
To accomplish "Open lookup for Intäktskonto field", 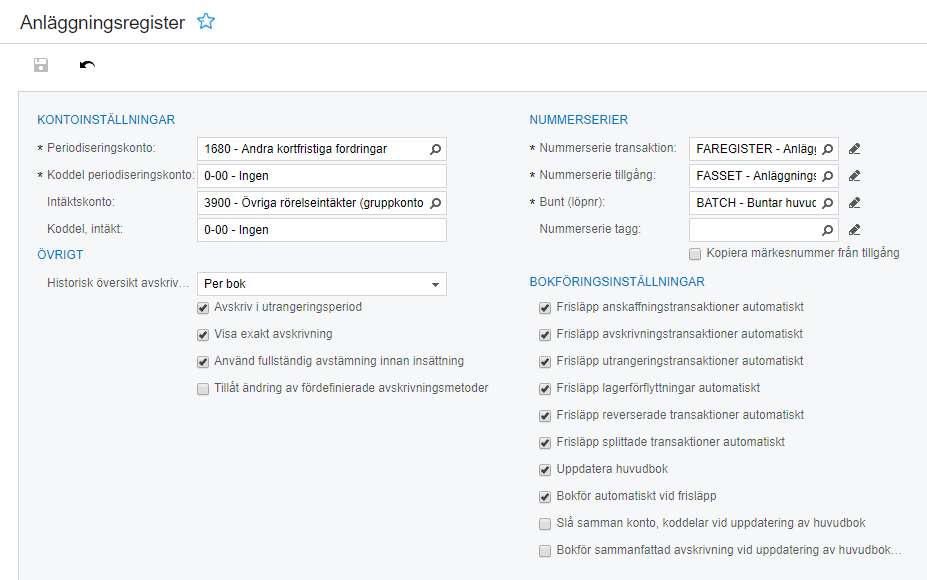I will coord(435,203).
